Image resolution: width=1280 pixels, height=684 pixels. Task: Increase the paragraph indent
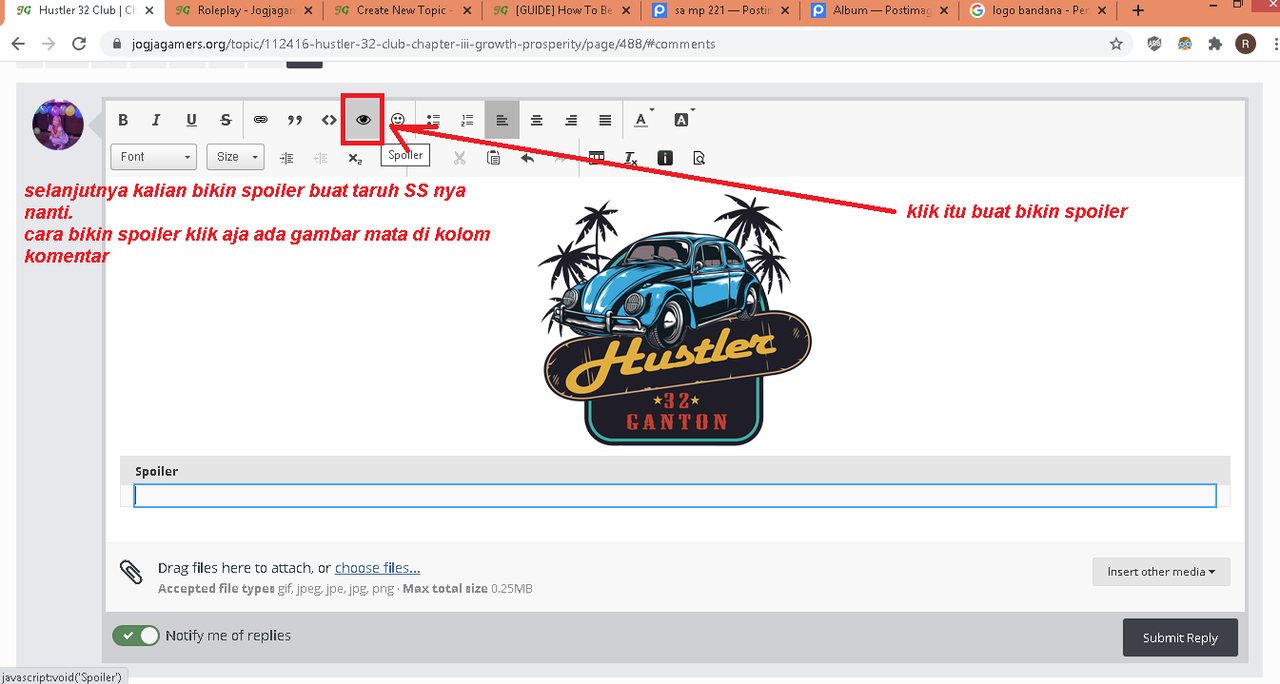tap(287, 158)
